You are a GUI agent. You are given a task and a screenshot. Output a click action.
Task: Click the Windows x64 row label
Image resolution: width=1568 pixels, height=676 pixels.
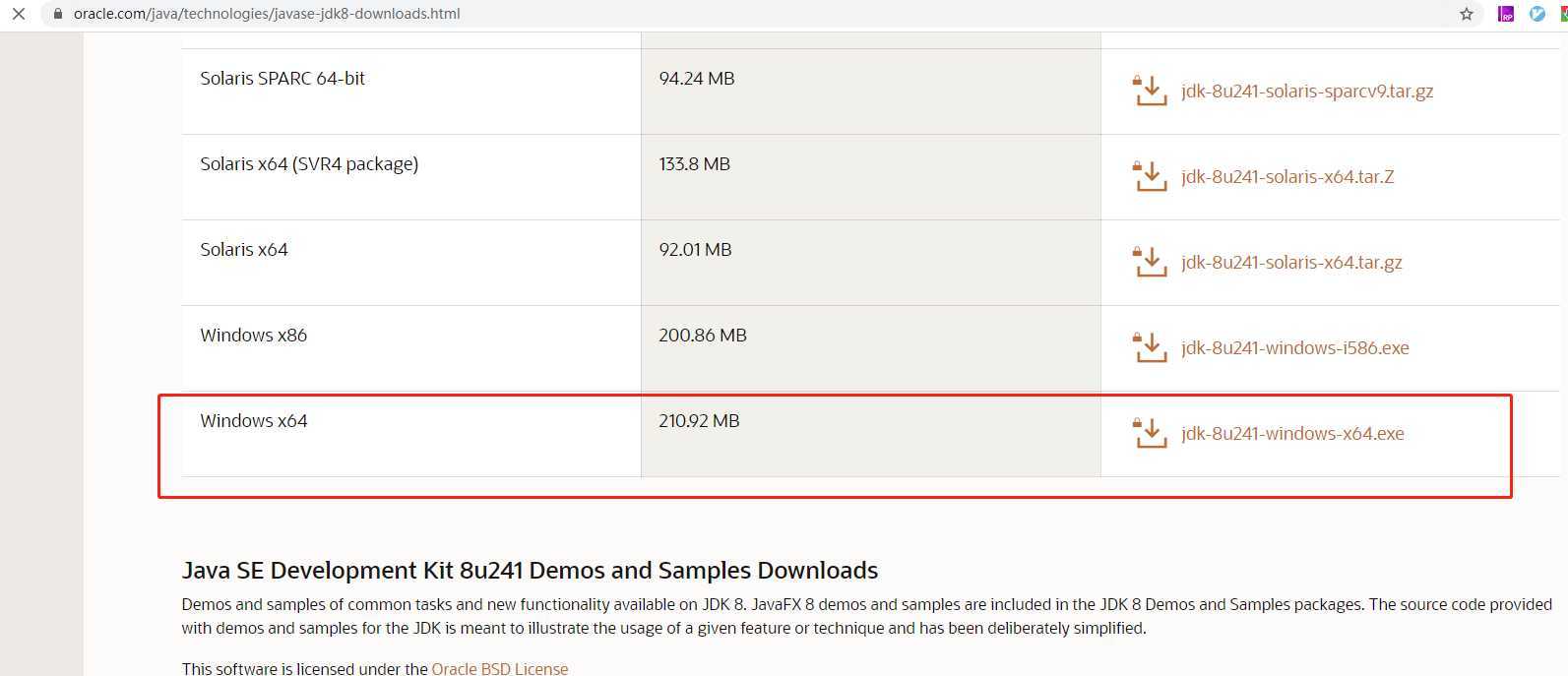coord(254,421)
